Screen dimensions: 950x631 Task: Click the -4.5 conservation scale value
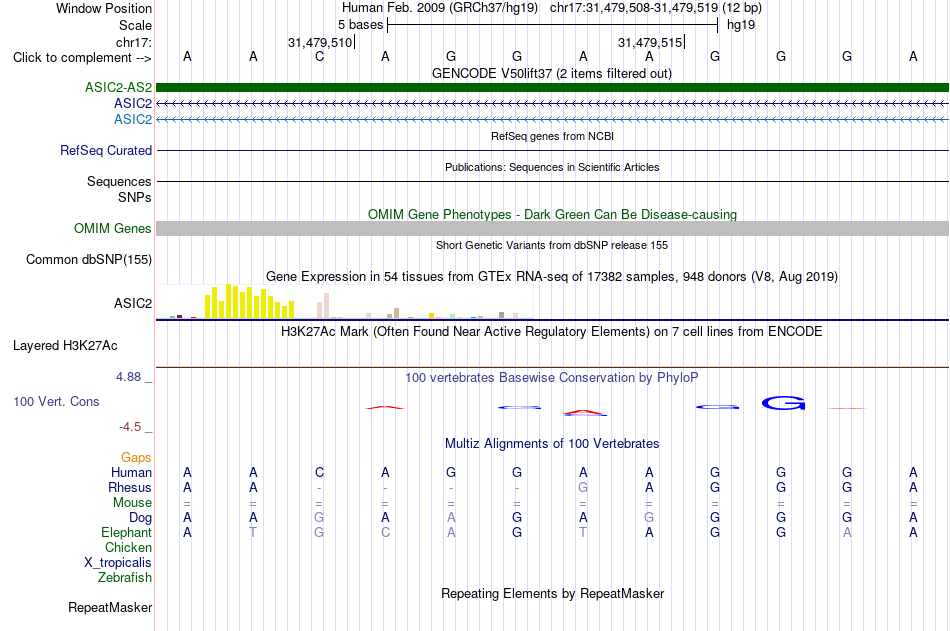tap(130, 427)
